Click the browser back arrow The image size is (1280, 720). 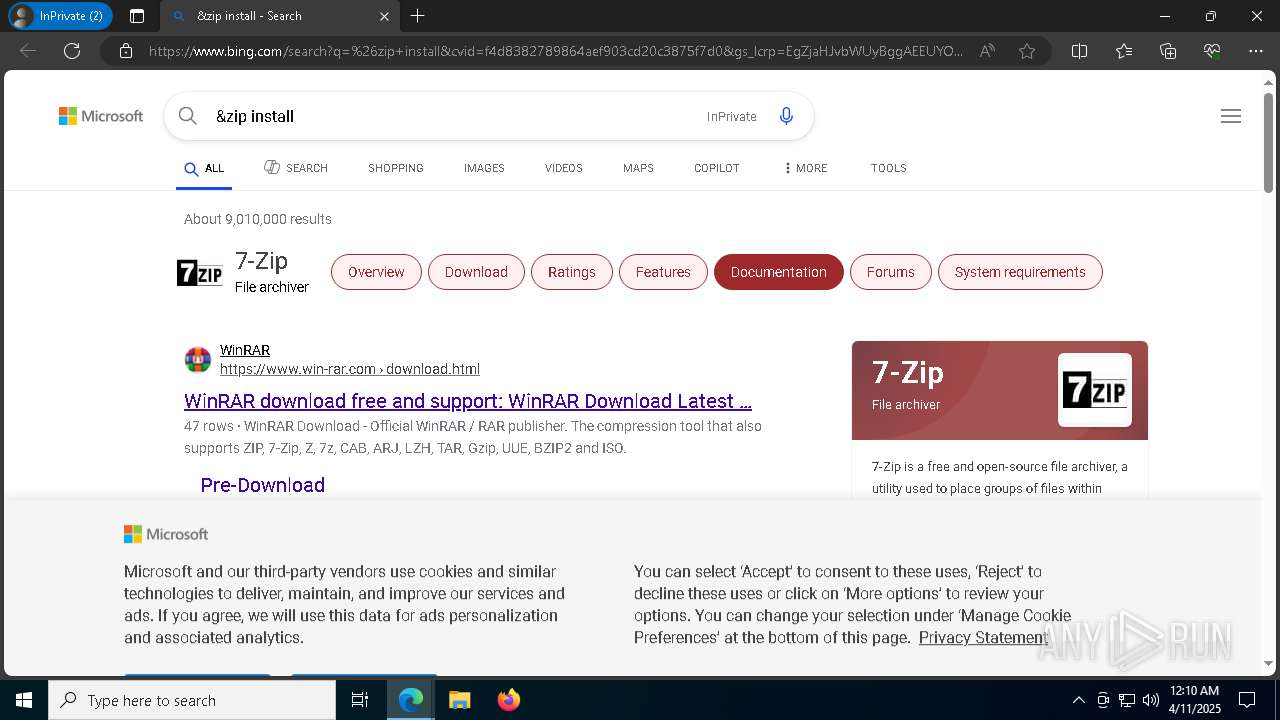coord(28,51)
